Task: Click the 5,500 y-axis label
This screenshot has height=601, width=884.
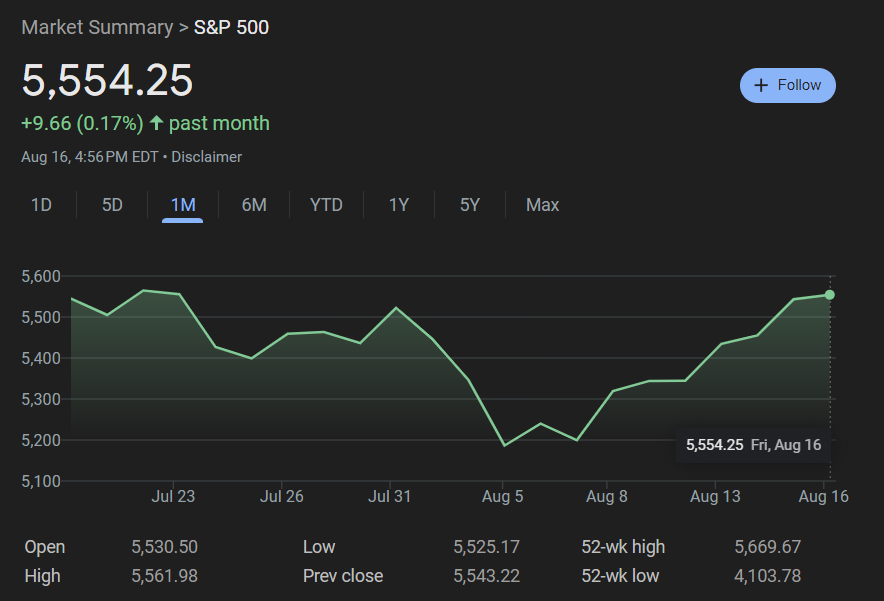Action: point(41,317)
